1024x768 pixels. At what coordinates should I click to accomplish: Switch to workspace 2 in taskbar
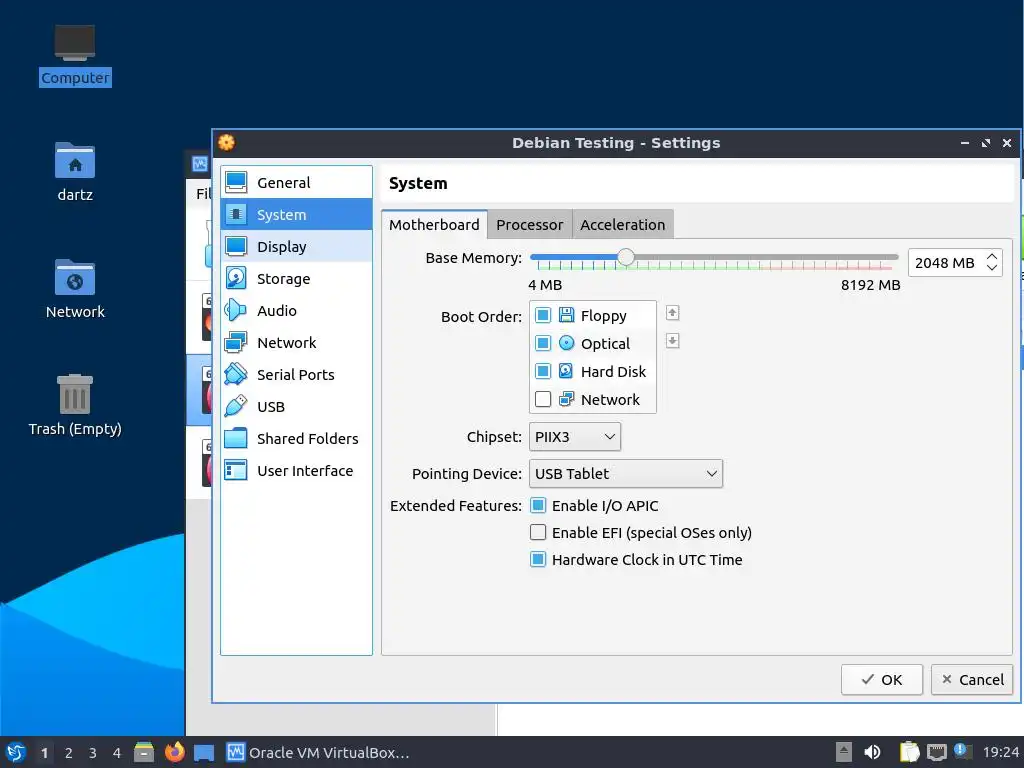tap(69, 753)
